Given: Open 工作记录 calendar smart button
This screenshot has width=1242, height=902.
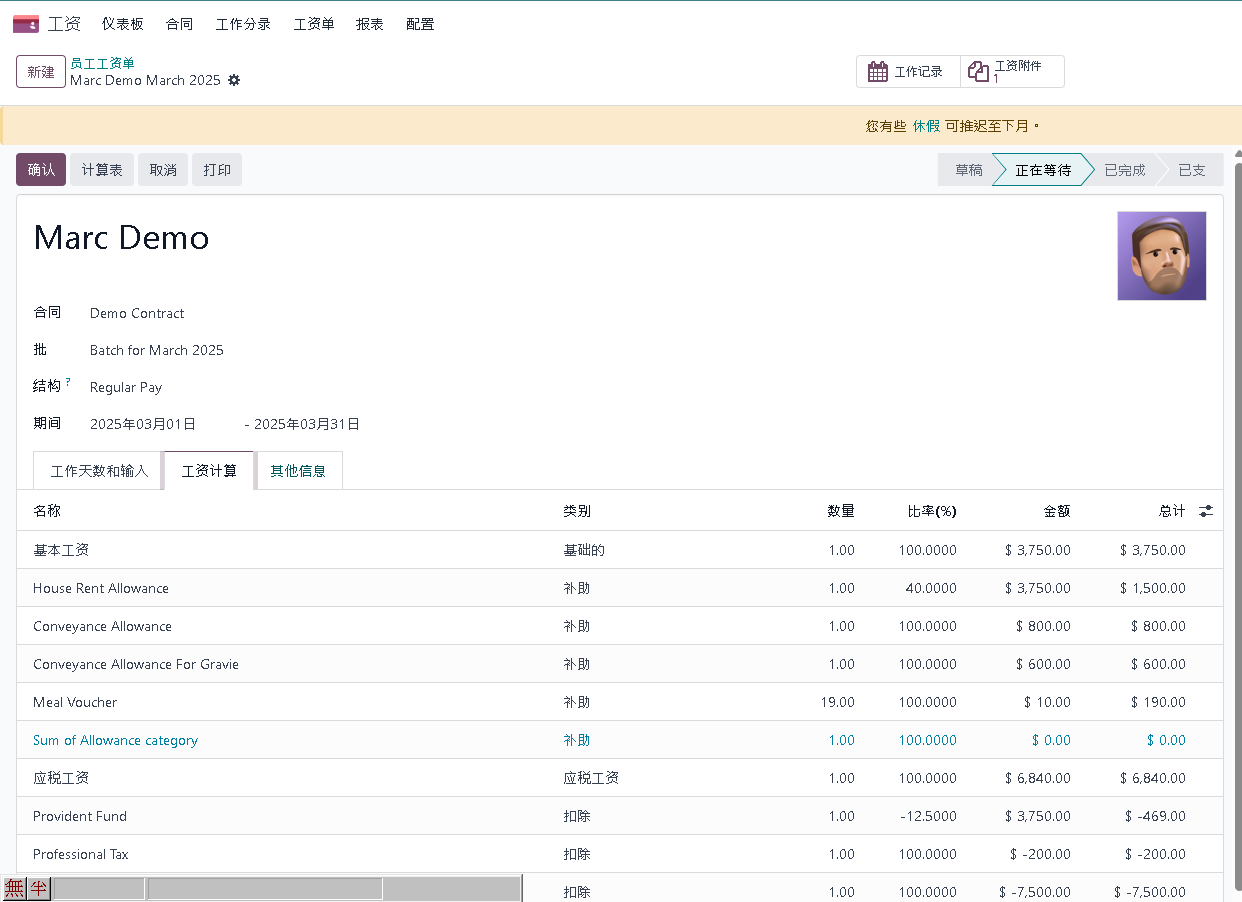Looking at the screenshot, I should (x=907, y=72).
